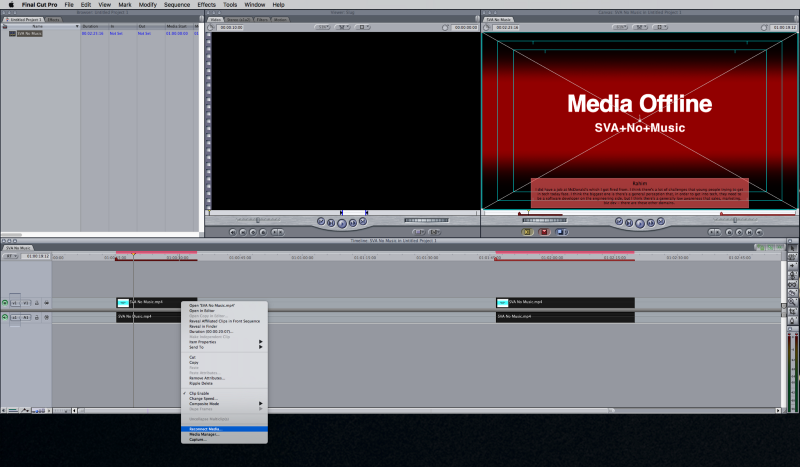Open the Viewer playhead sync pop-up
This screenshot has height=467, width=800.
[x=342, y=27]
